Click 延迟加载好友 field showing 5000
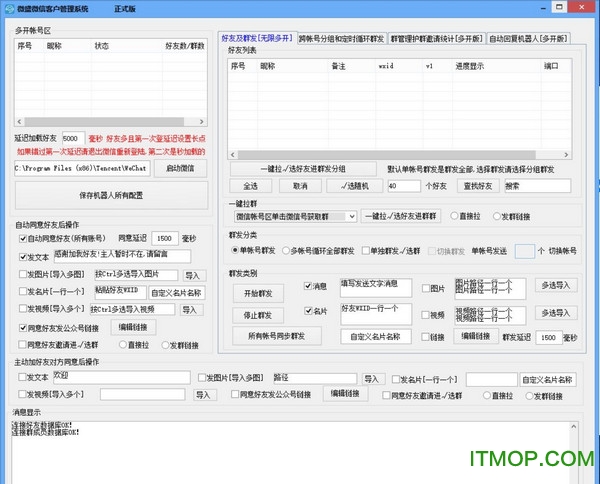Image resolution: width=600 pixels, height=484 pixels. tap(73, 138)
